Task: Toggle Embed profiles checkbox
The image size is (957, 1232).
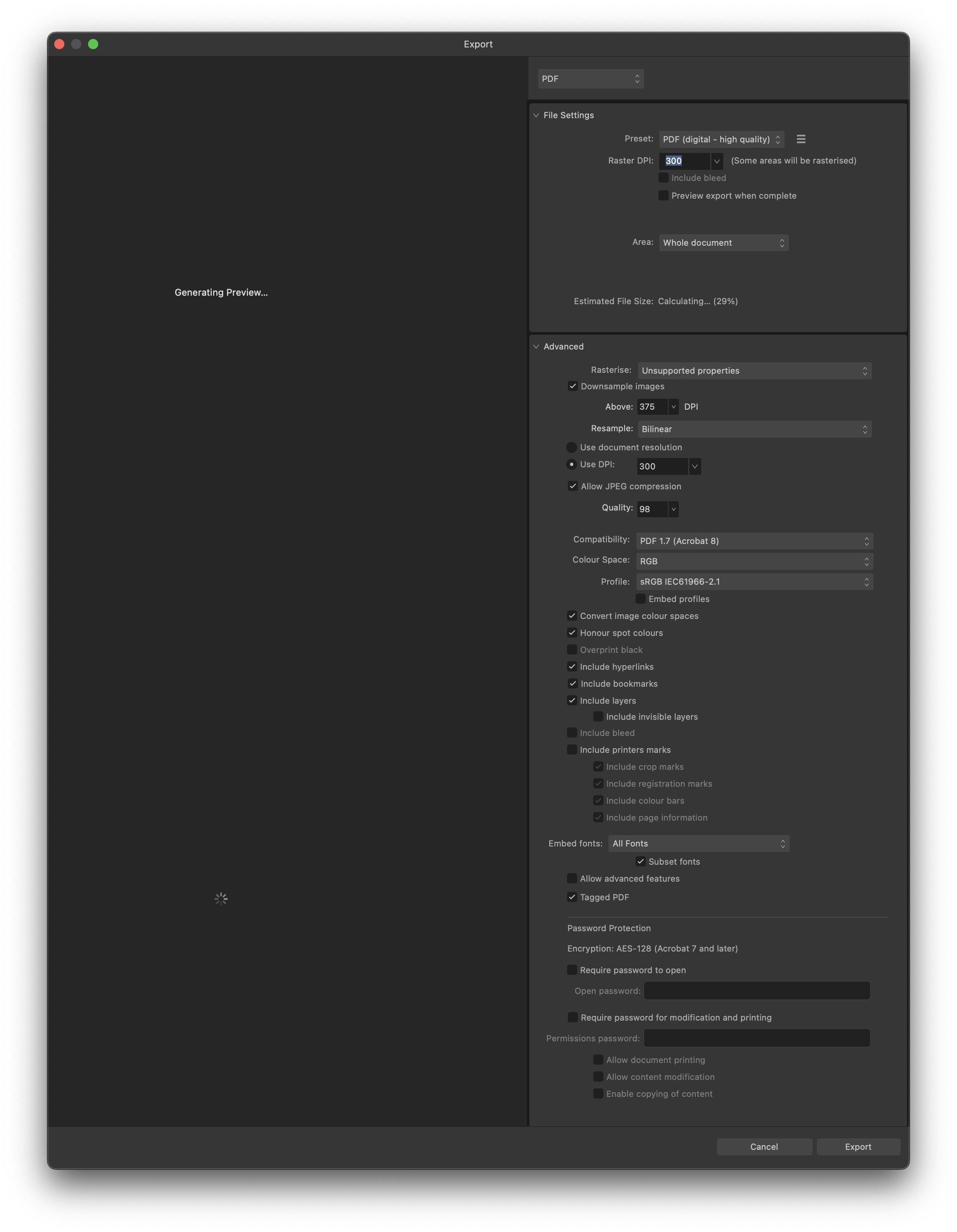Action: tap(641, 599)
